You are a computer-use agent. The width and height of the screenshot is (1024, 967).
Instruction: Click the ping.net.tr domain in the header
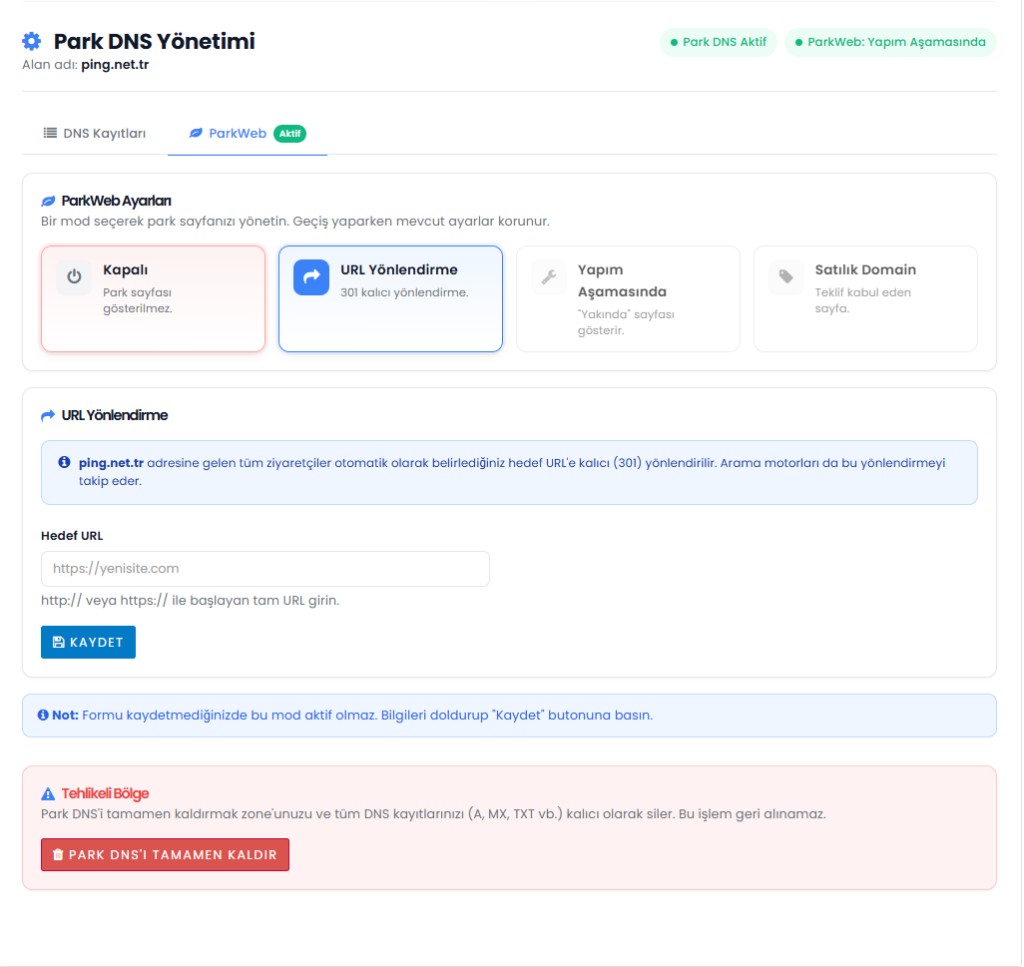pyautogui.click(x=115, y=65)
